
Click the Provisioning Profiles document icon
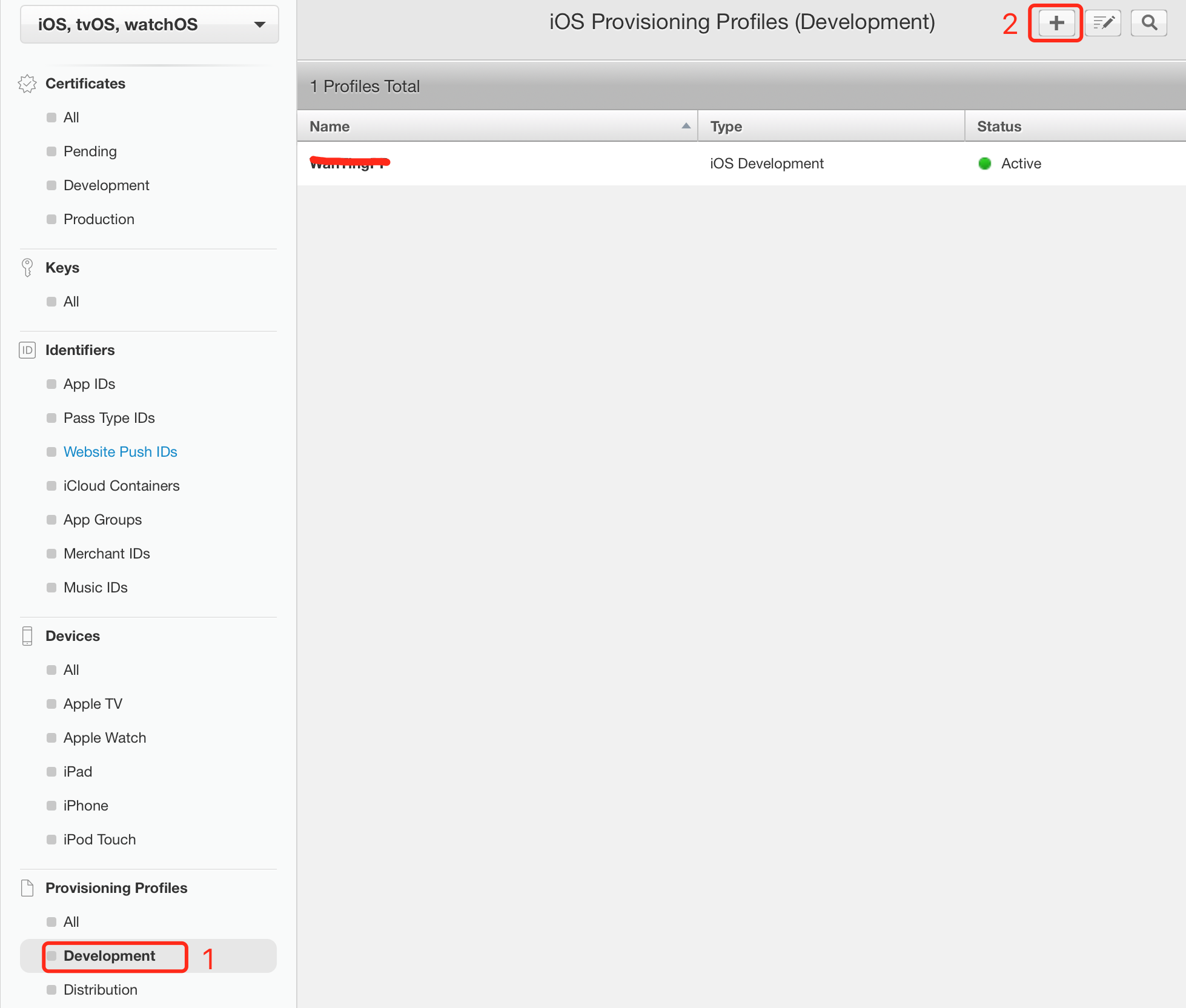27,888
